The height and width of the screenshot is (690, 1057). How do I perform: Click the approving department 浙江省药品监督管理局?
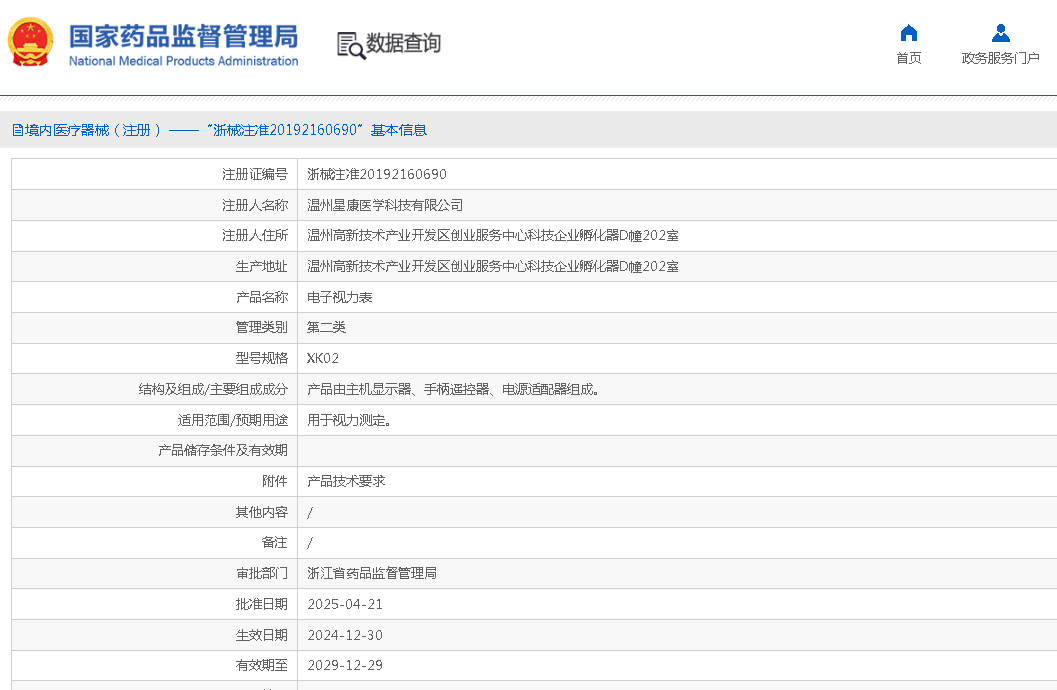(x=372, y=573)
